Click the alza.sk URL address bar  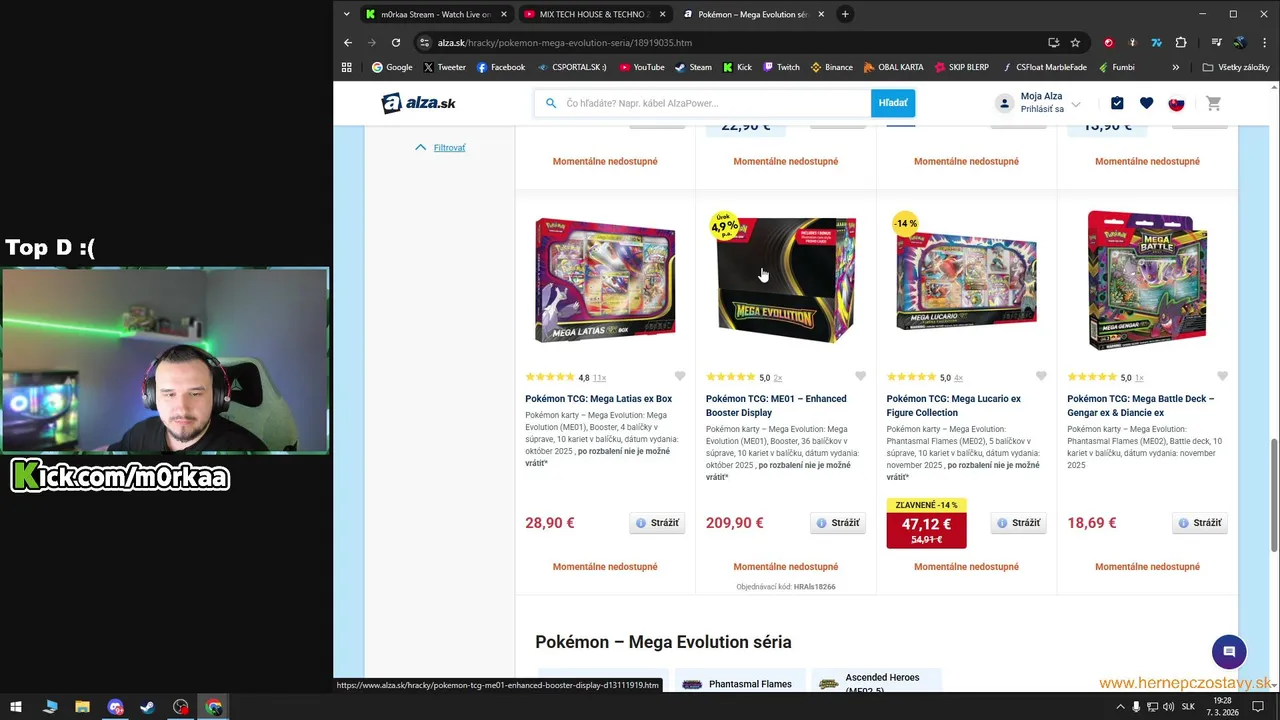click(x=738, y=43)
